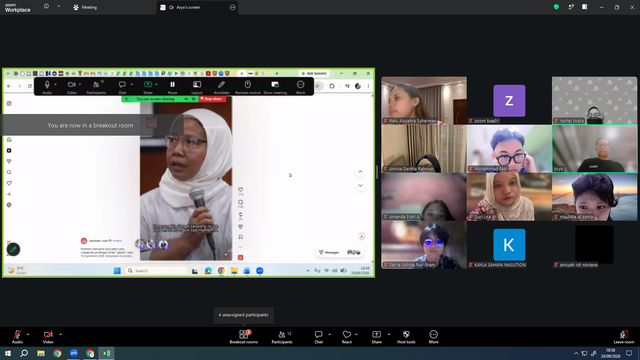Image resolution: width=640 pixels, height=360 pixels.
Task: Expand caret beside shared toolbar Chat
Action: point(131,84)
